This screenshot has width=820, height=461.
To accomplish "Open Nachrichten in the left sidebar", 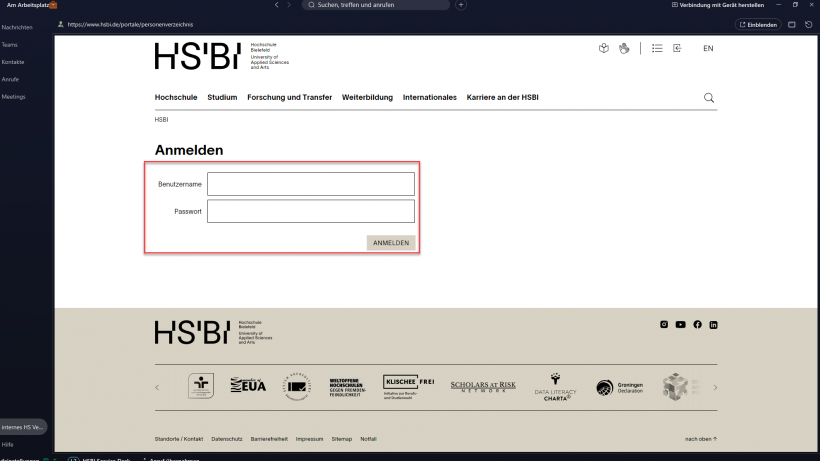I will point(16,28).
